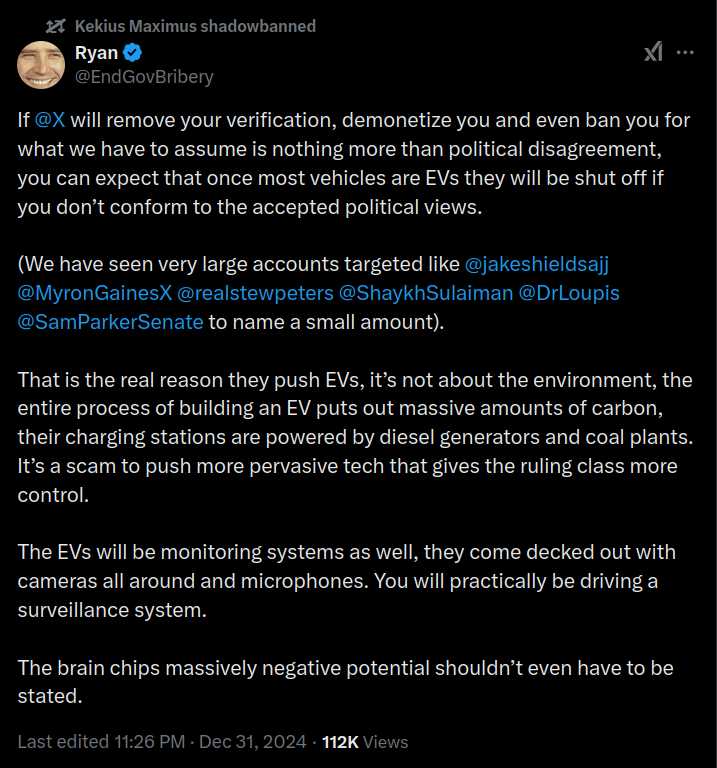Click the Grok icon on the post
Image resolution: width=717 pixels, height=768 pixels.
pyautogui.click(x=652, y=53)
